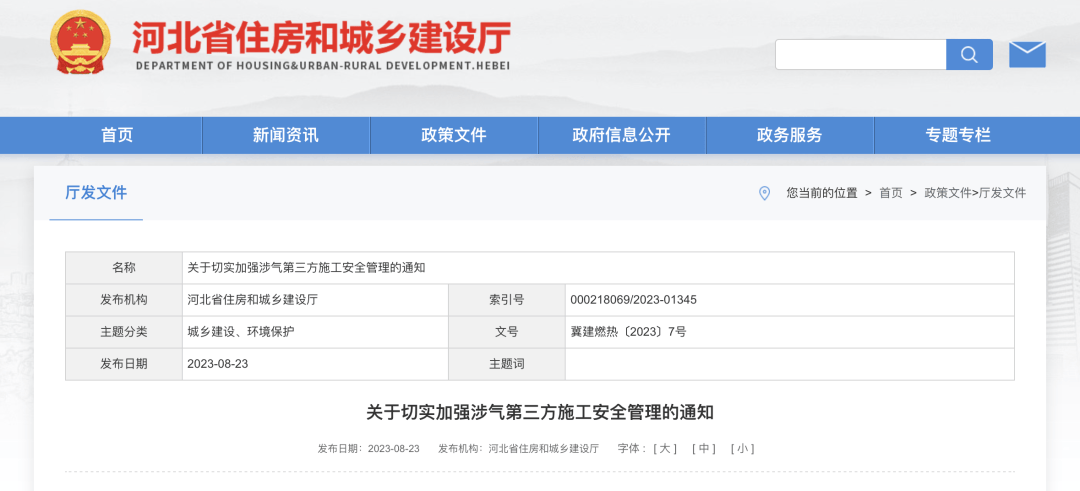Click inside the search input field

(860, 55)
